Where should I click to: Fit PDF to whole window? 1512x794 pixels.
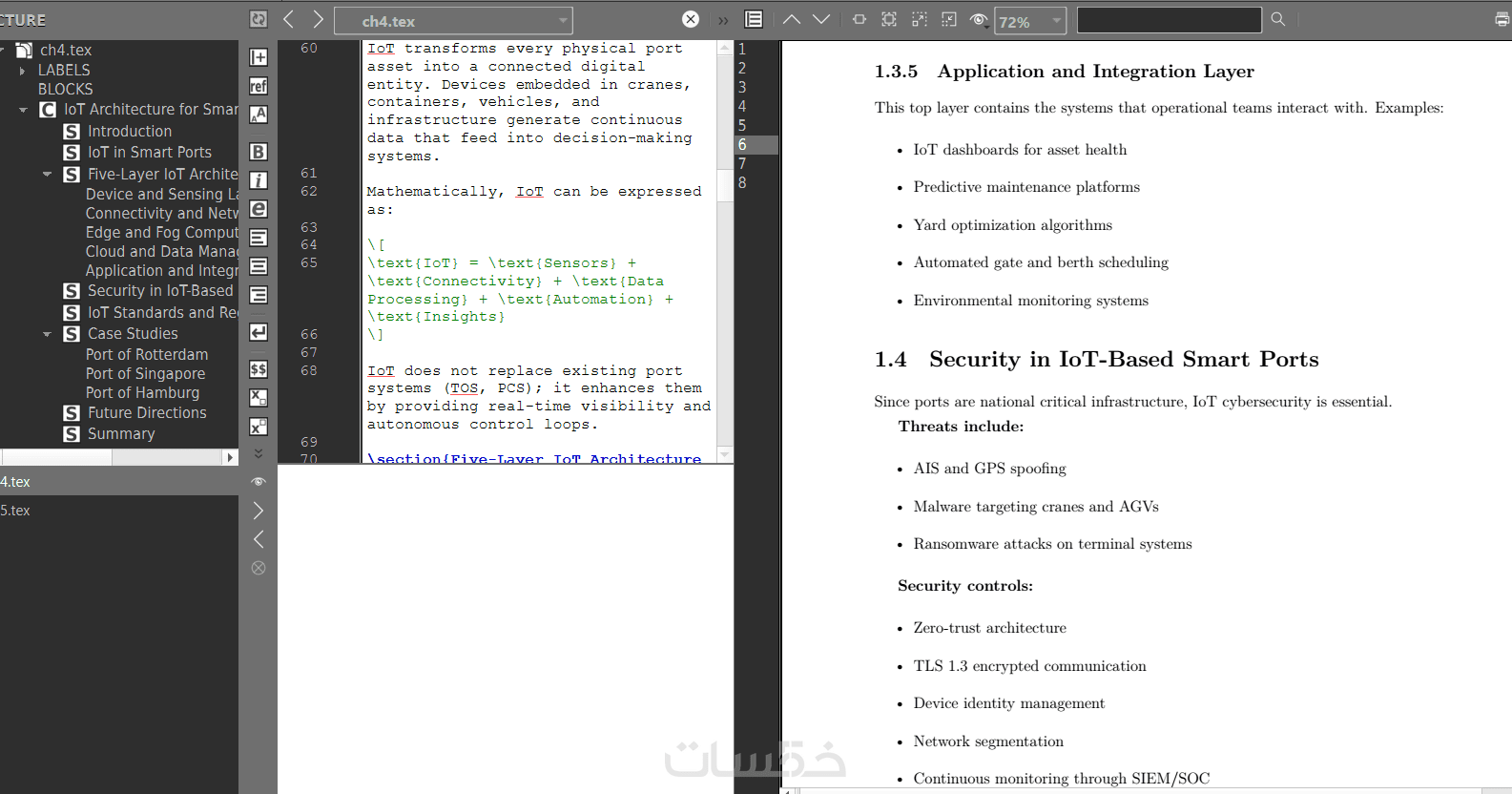coord(889,19)
